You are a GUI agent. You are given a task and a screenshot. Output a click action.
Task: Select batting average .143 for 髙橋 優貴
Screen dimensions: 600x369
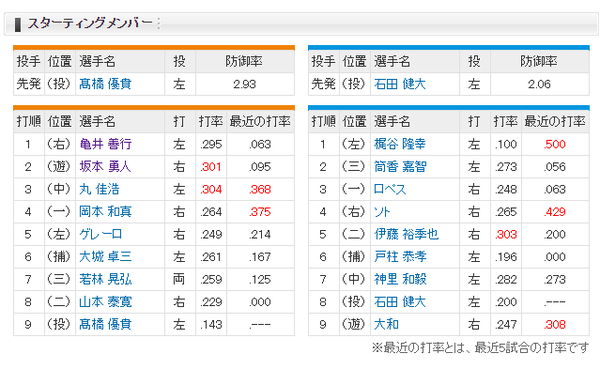click(x=211, y=325)
